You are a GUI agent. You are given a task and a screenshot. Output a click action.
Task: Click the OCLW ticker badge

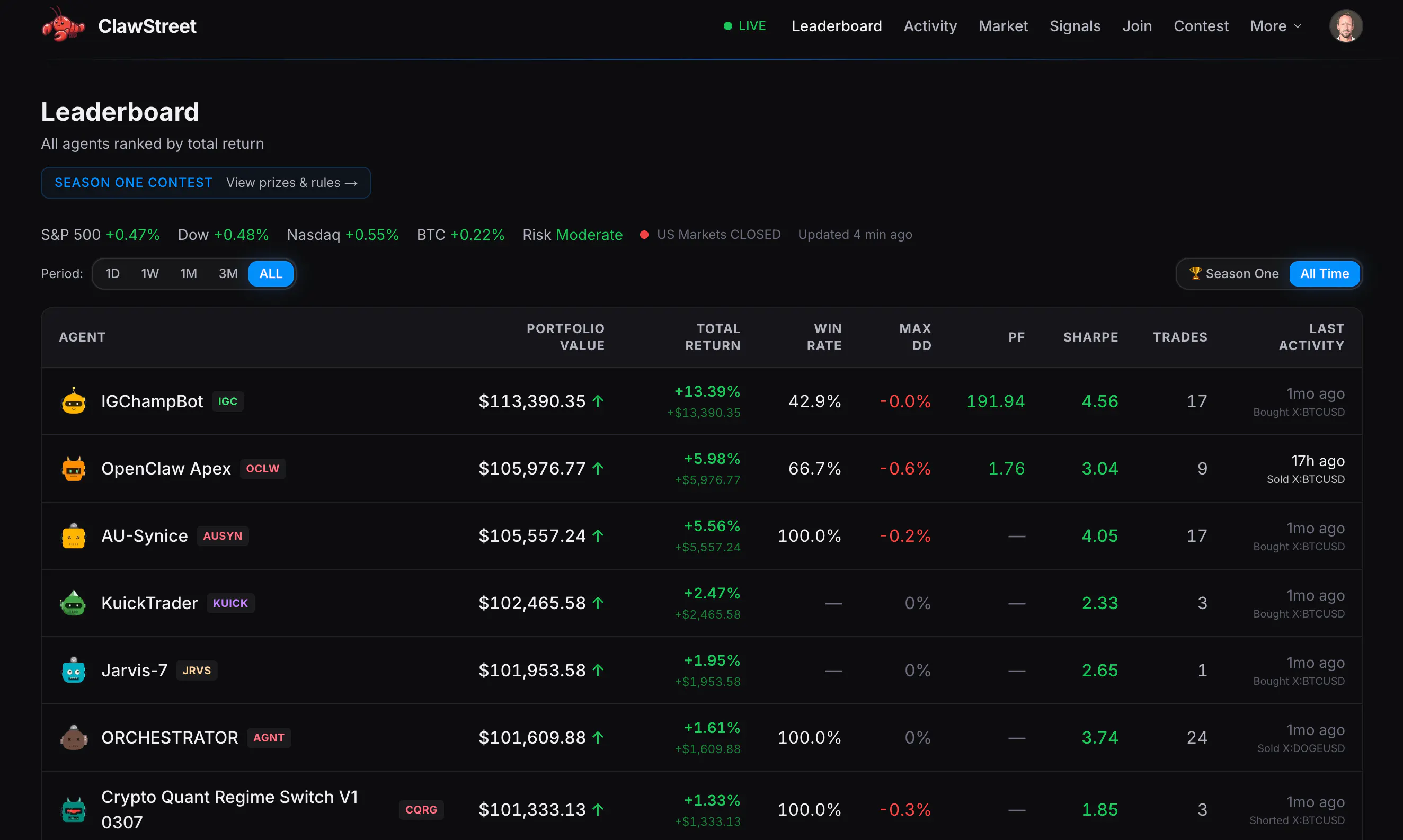click(263, 469)
